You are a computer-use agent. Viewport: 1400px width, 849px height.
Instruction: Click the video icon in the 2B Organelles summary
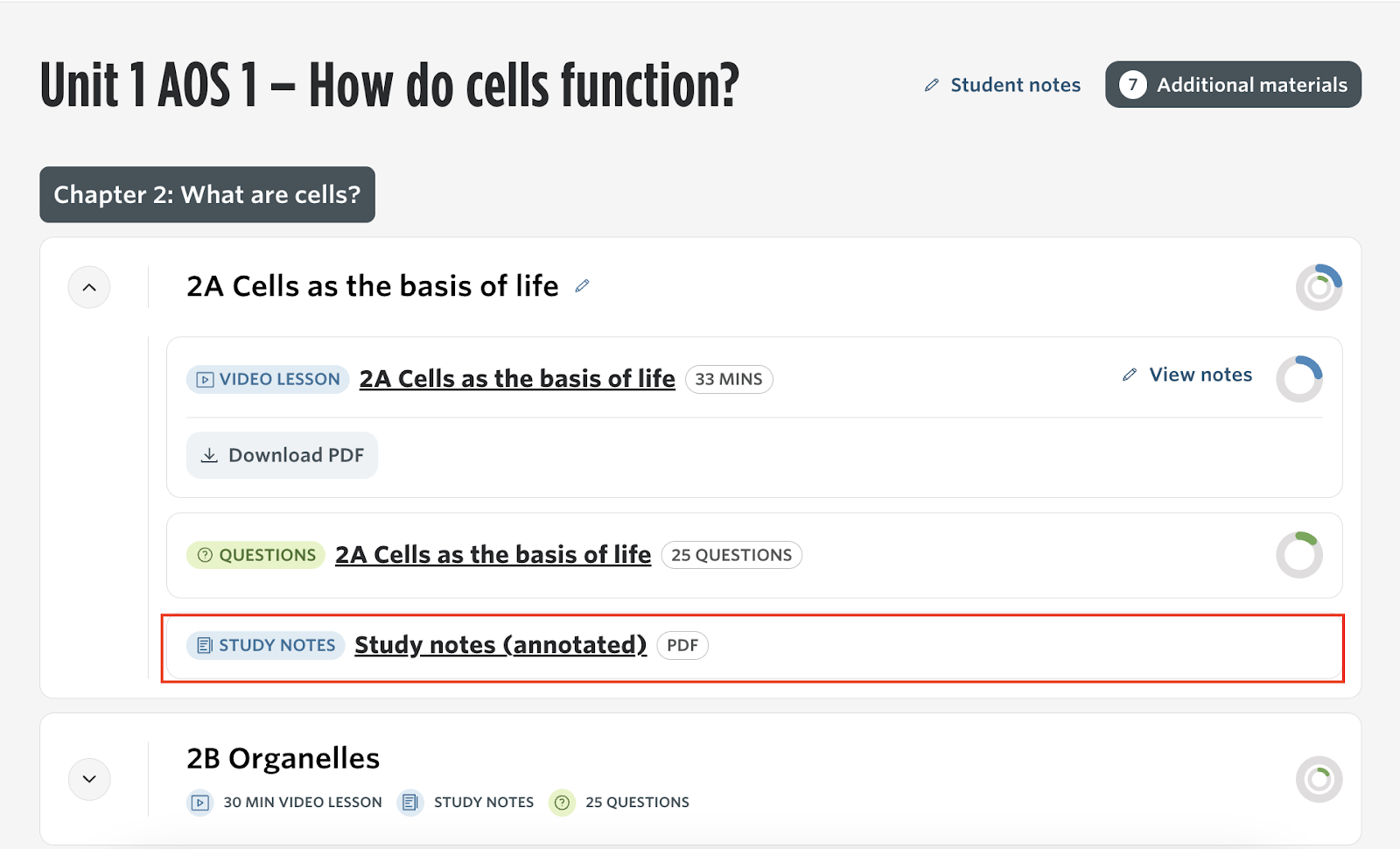click(x=200, y=802)
